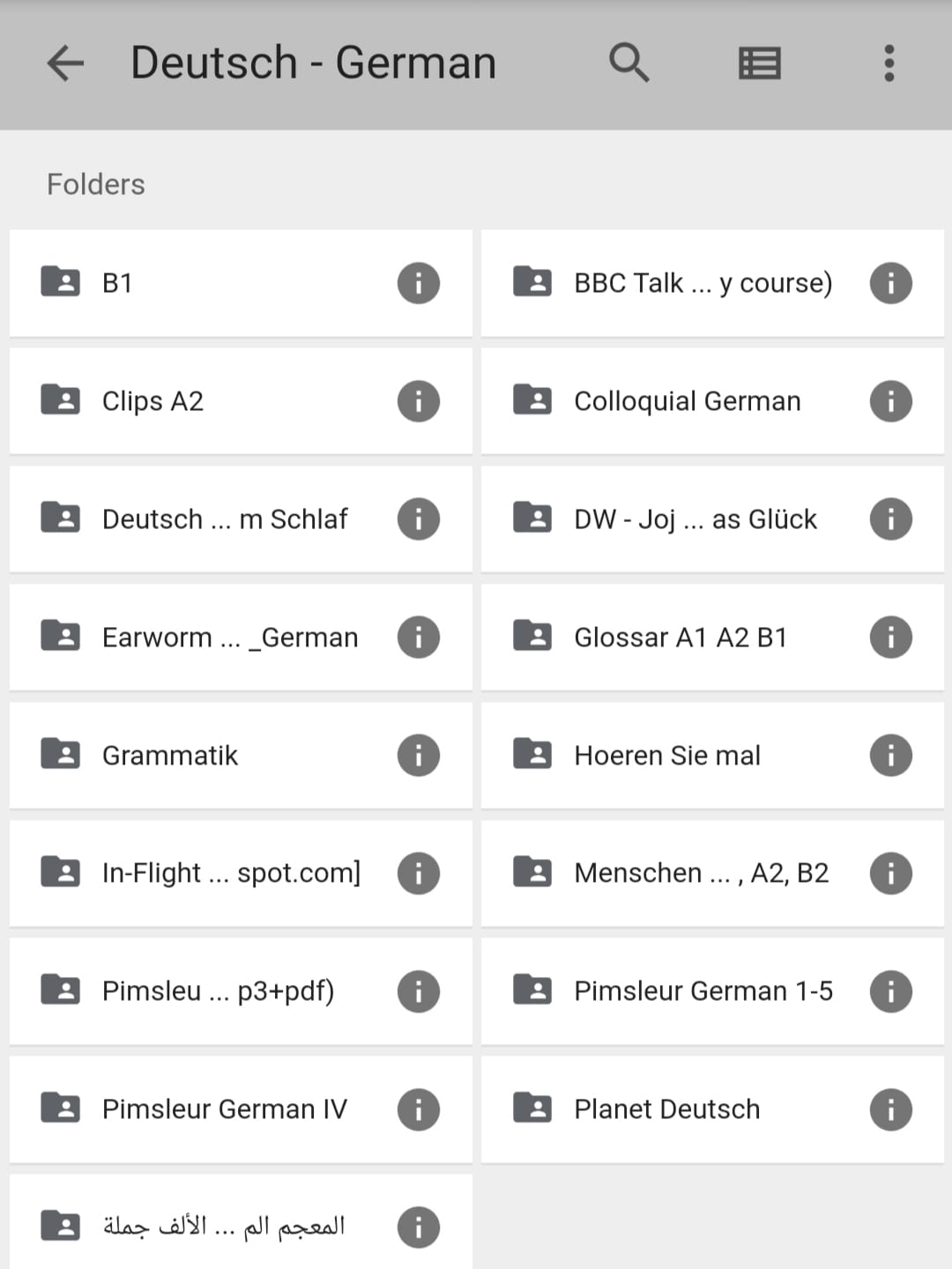Show info for Colloquial German folder
Screen dimensions: 952x1269
tap(890, 401)
